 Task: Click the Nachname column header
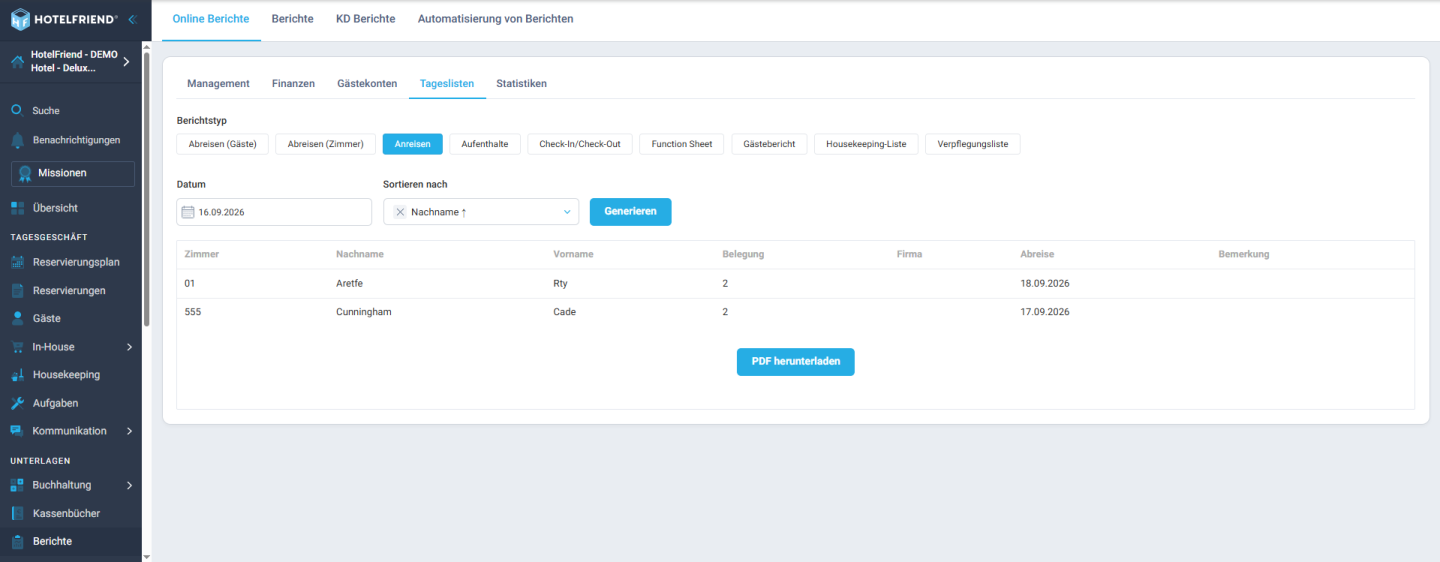coord(360,254)
